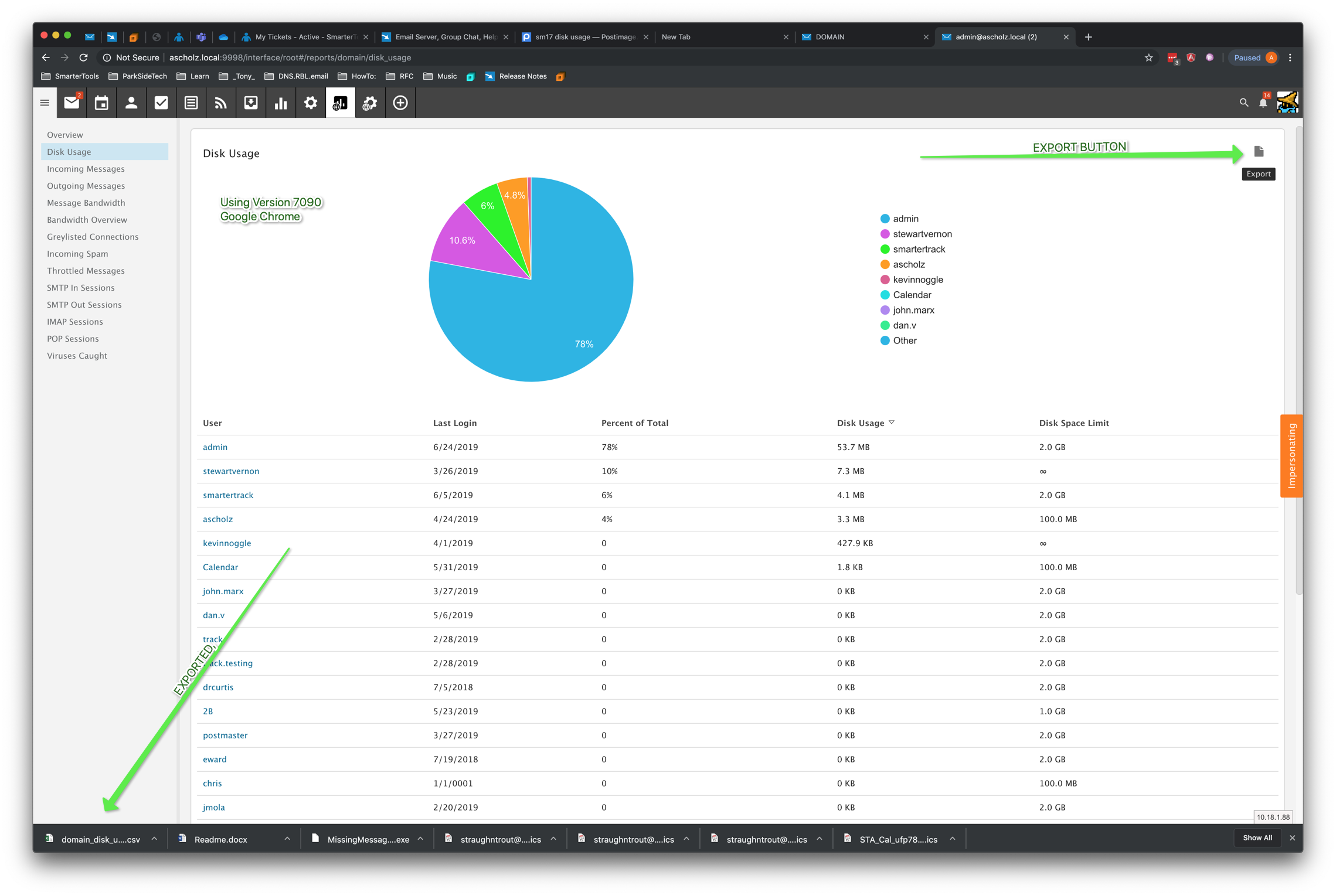1336x896 pixels.
Task: Toggle smartertrack series in chart legend
Action: (918, 249)
